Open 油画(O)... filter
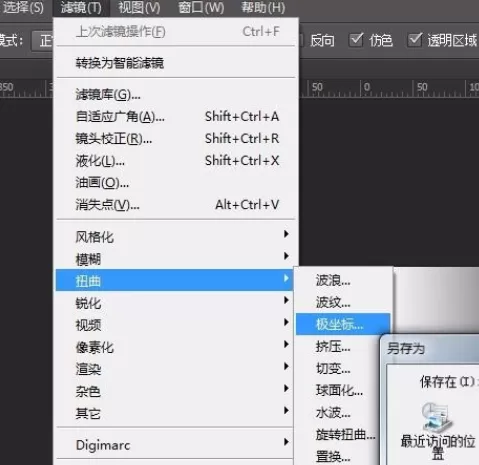Viewport: 479px width, 465px height. [x=176, y=183]
